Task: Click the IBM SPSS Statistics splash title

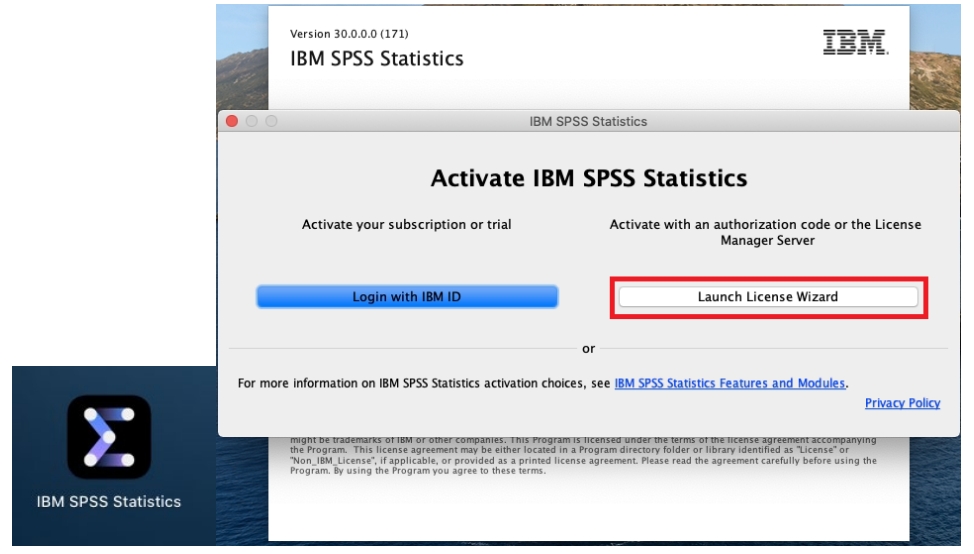Action: point(376,58)
